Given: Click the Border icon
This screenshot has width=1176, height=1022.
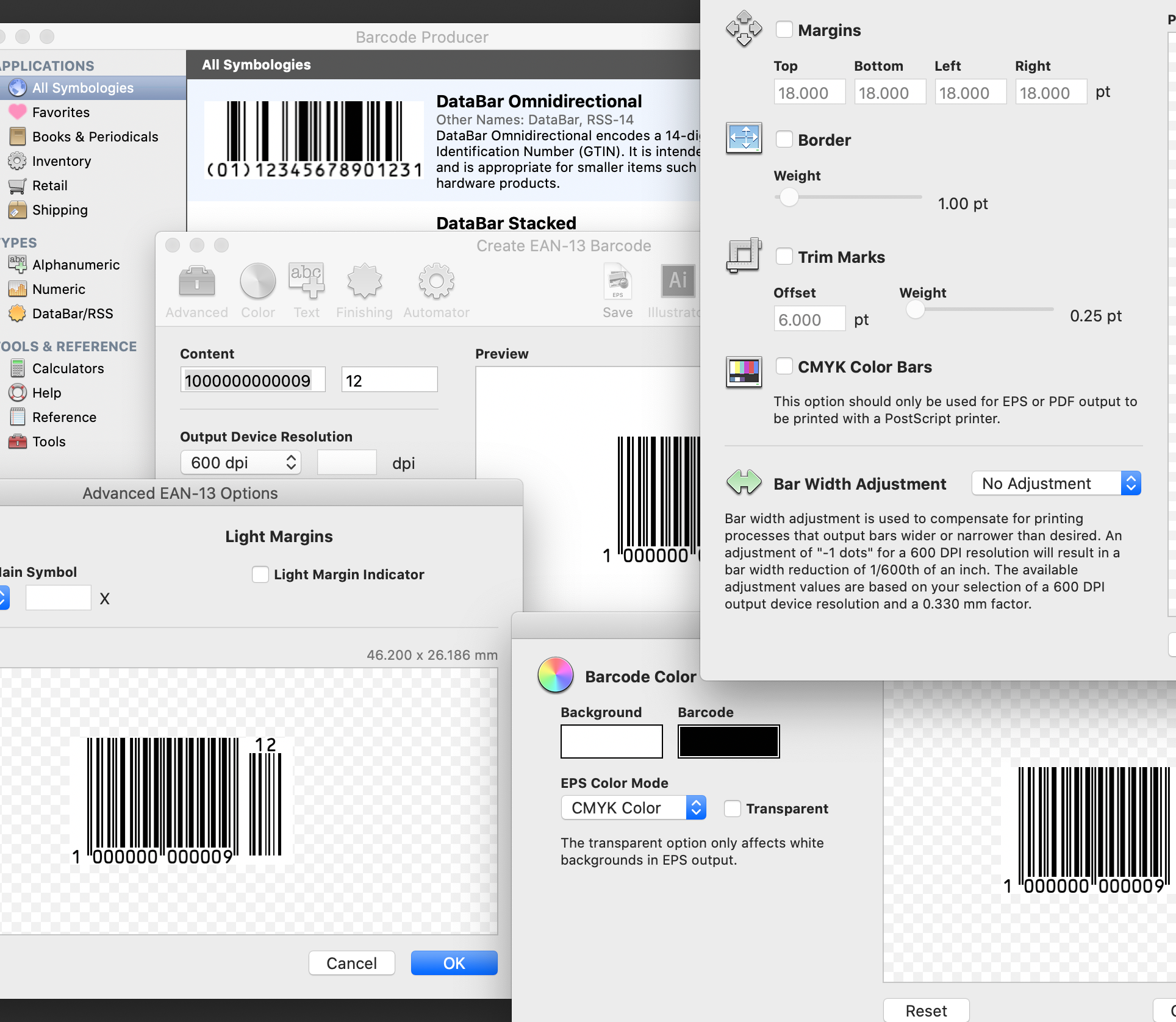Looking at the screenshot, I should pyautogui.click(x=744, y=138).
